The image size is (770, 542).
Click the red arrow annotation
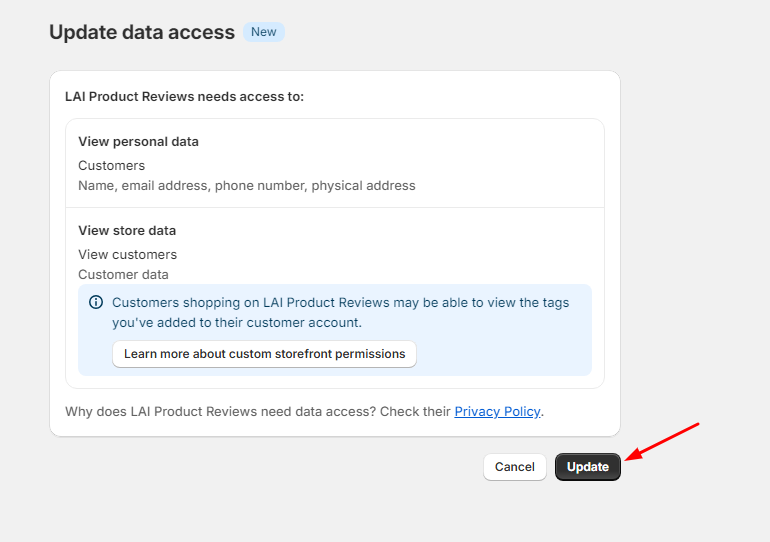click(x=662, y=441)
